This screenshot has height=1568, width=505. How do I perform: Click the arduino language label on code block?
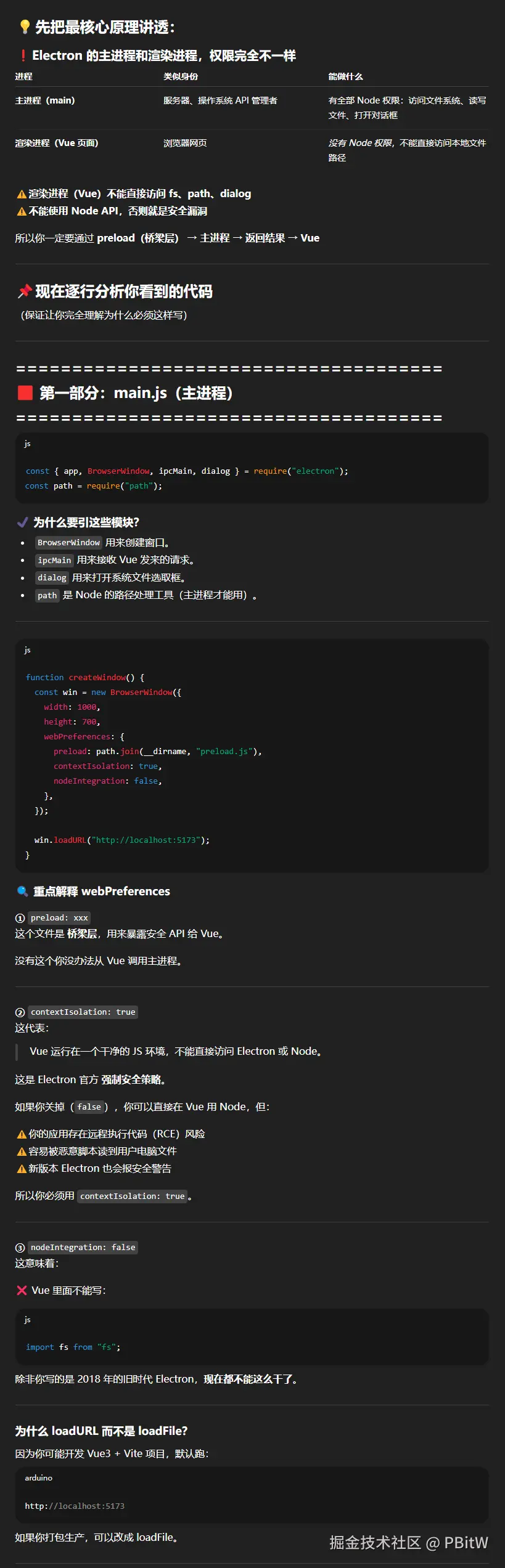click(38, 1478)
